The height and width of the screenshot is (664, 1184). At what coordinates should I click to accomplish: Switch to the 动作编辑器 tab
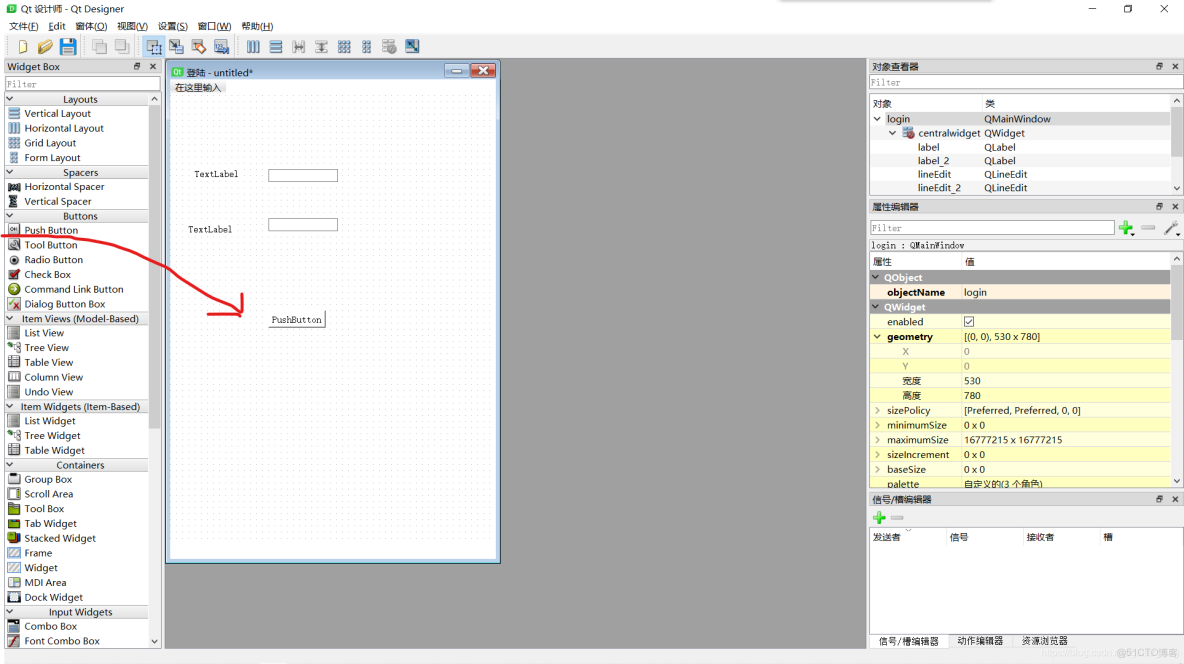pyautogui.click(x=981, y=641)
